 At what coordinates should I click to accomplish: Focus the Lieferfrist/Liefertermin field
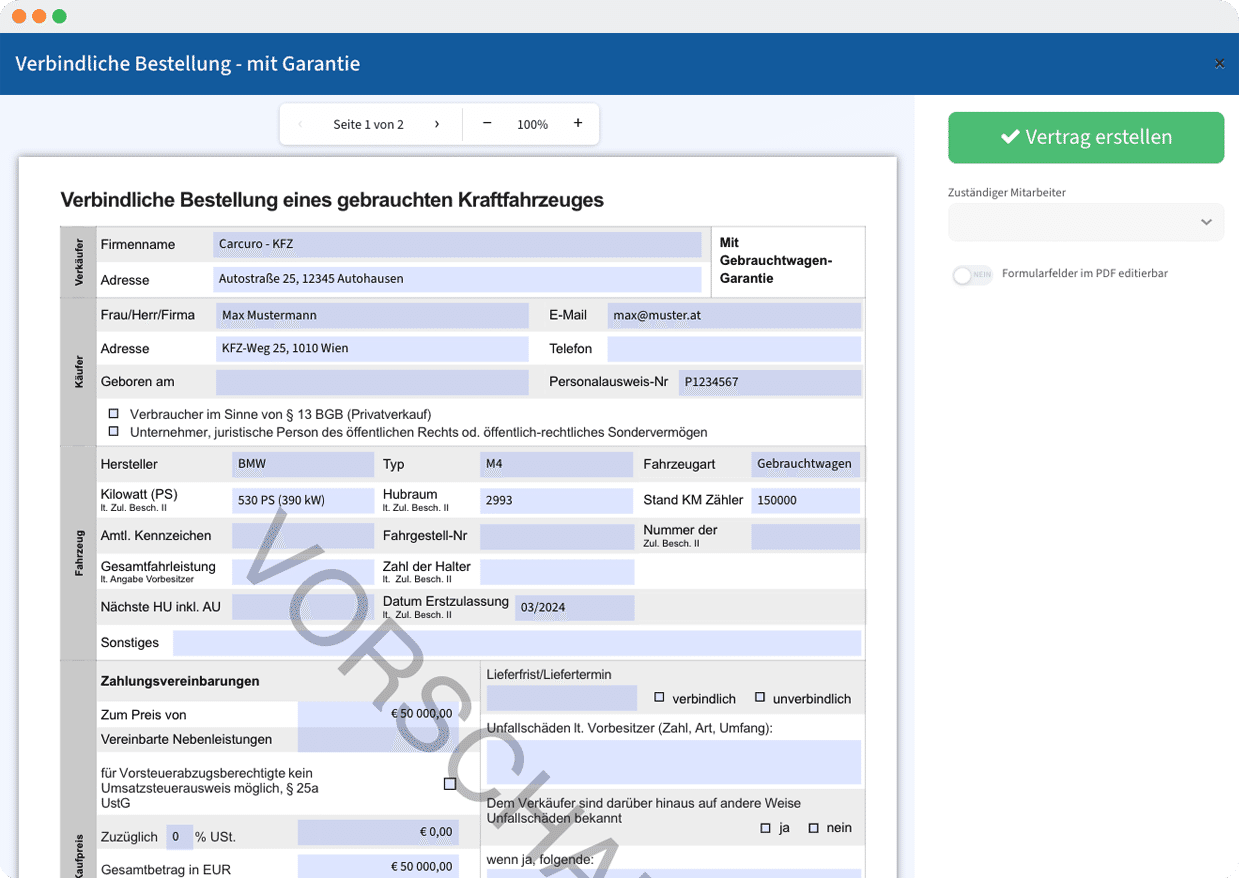(562, 698)
